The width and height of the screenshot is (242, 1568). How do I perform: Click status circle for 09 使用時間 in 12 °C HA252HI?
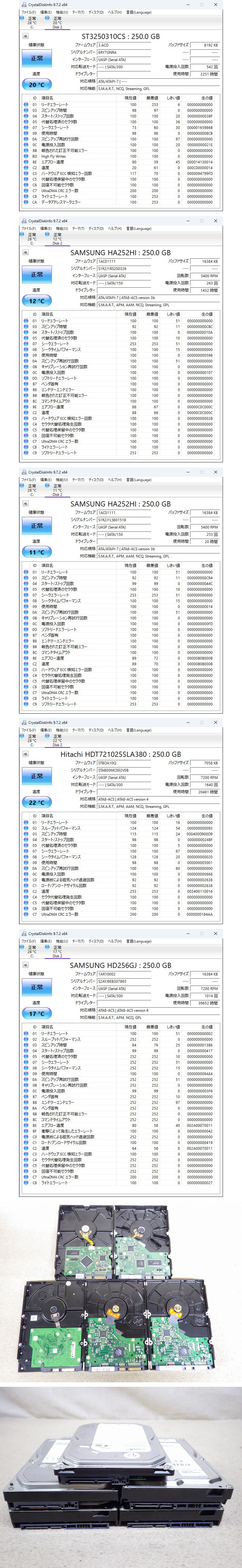click(x=26, y=355)
